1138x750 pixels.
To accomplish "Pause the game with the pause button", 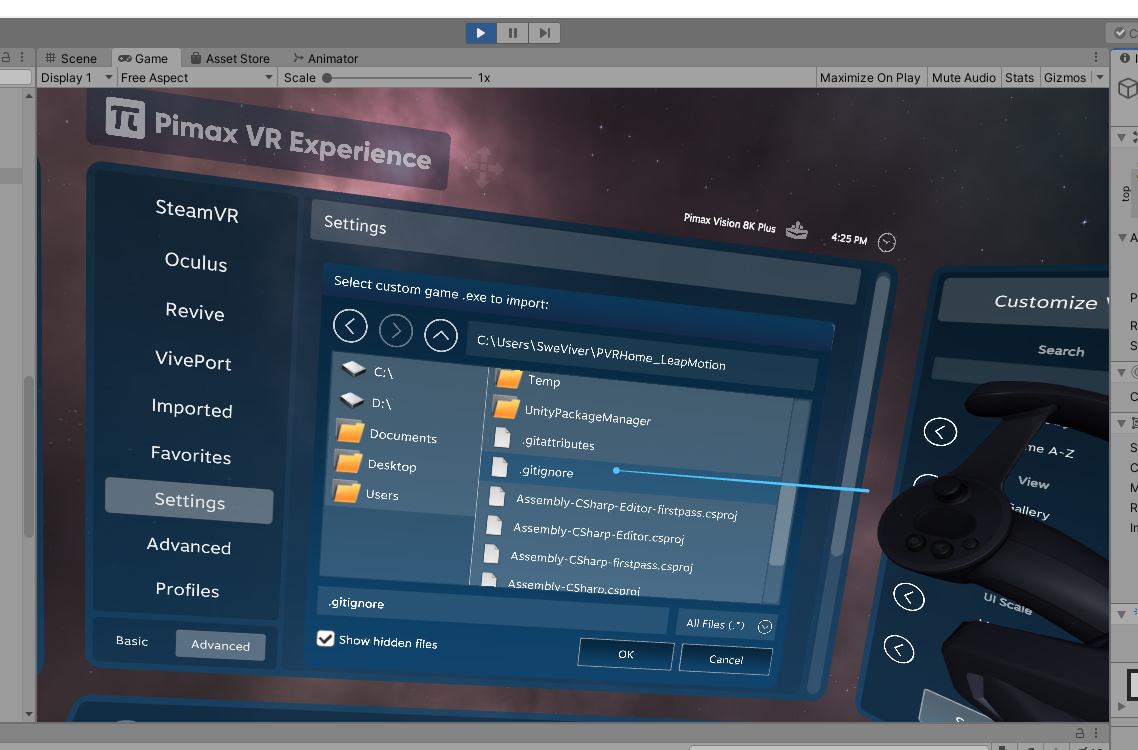I will [x=513, y=33].
